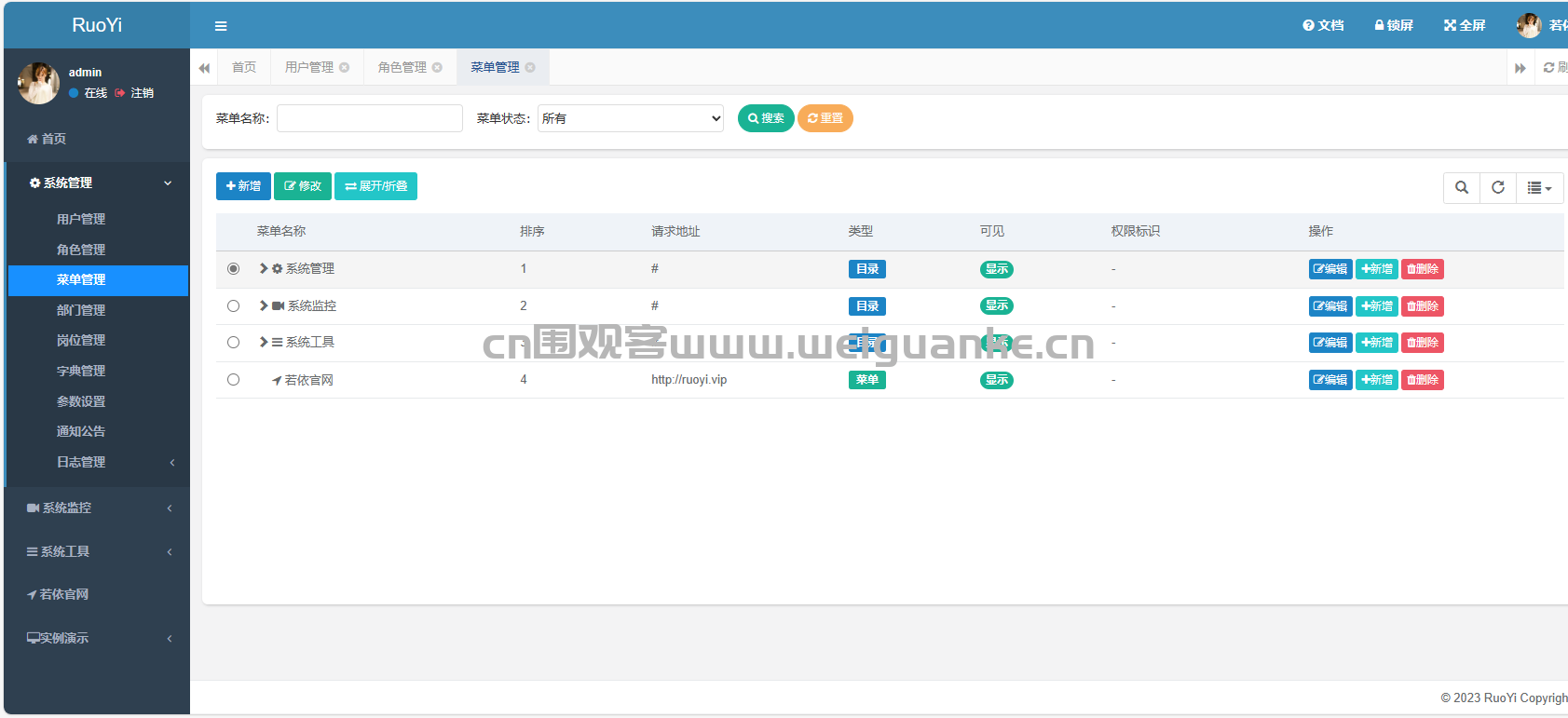This screenshot has width=1568, height=718.
Task: Click the 菜单名称 input field
Action: point(370,118)
